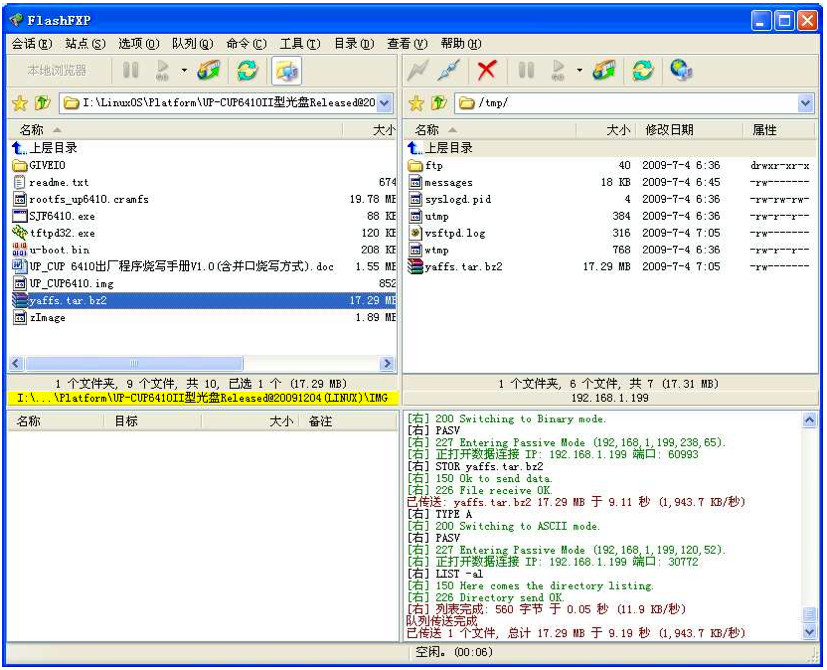
Task: Select remote utmp file
Action: pyautogui.click(x=610, y=216)
